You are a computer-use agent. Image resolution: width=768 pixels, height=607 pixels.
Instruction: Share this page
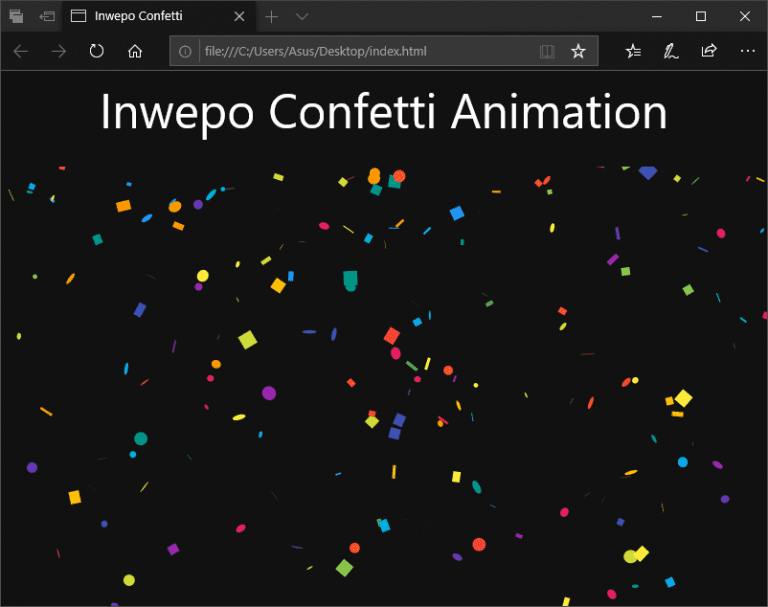click(x=709, y=50)
